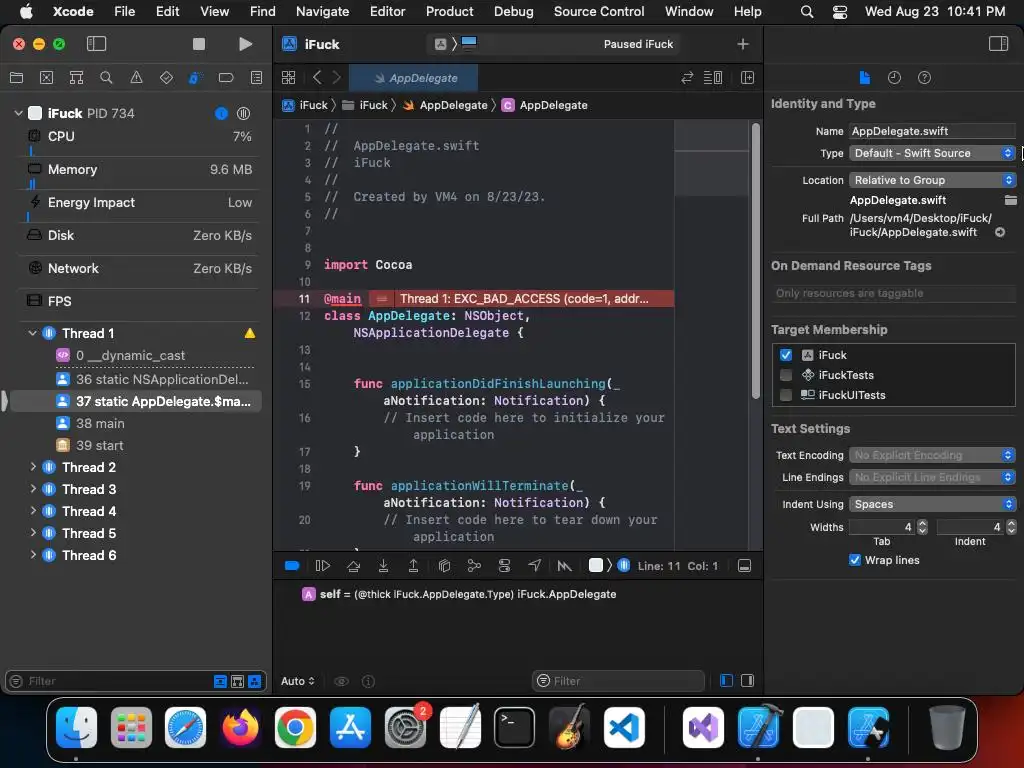Toggle the Wrap lines checkbox

point(854,560)
